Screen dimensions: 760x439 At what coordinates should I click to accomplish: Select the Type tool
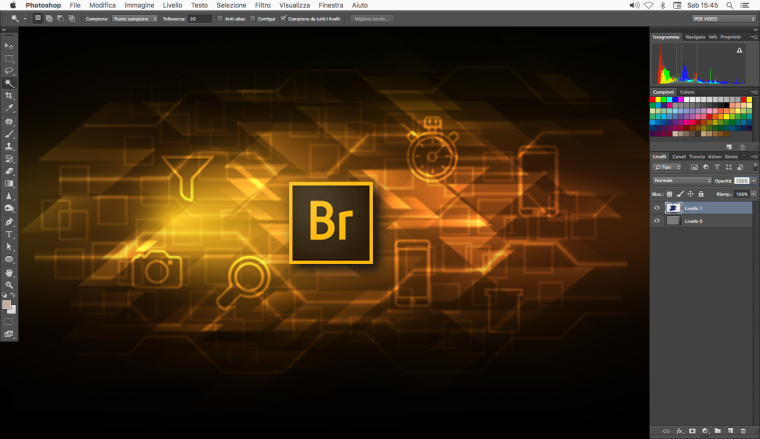(9, 234)
